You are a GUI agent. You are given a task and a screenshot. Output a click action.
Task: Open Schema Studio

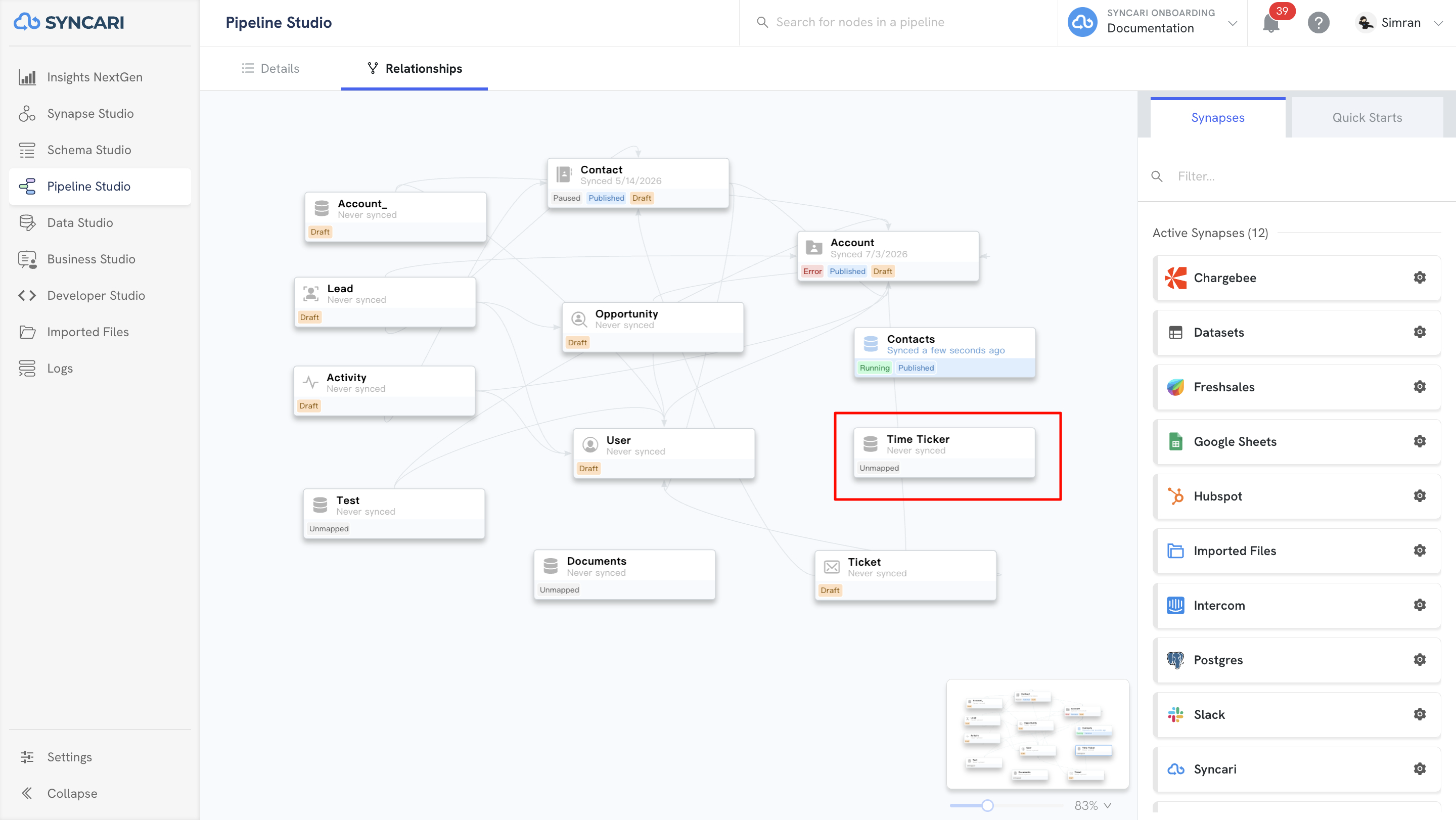tap(100, 150)
